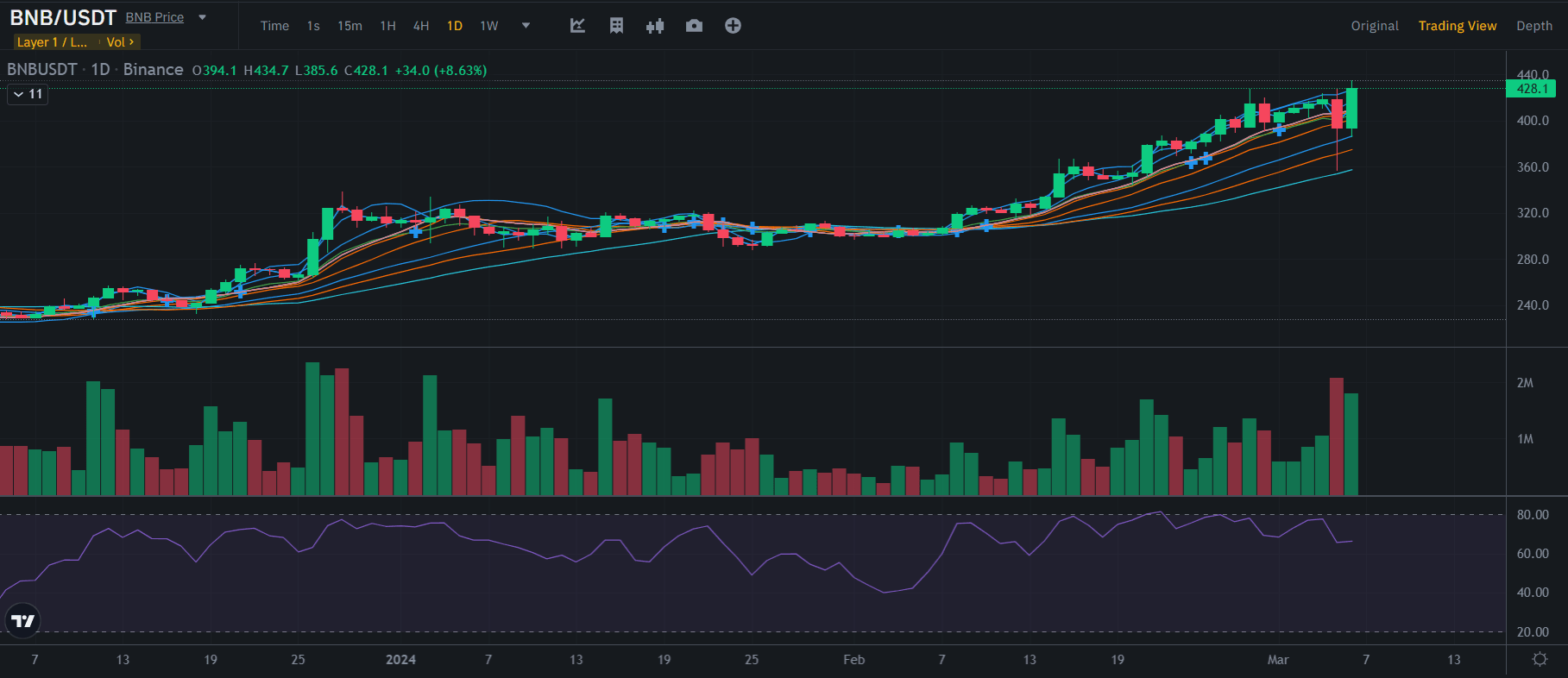Open the BNB Price link

[x=154, y=17]
